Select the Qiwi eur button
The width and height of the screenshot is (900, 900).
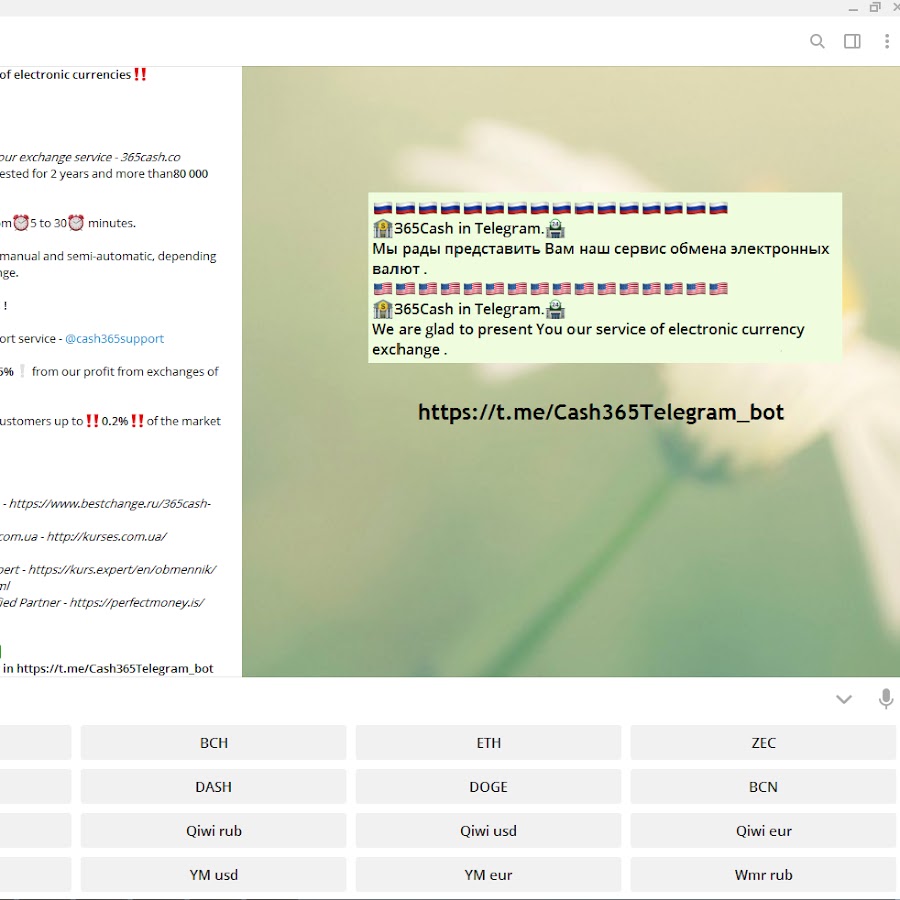click(763, 831)
